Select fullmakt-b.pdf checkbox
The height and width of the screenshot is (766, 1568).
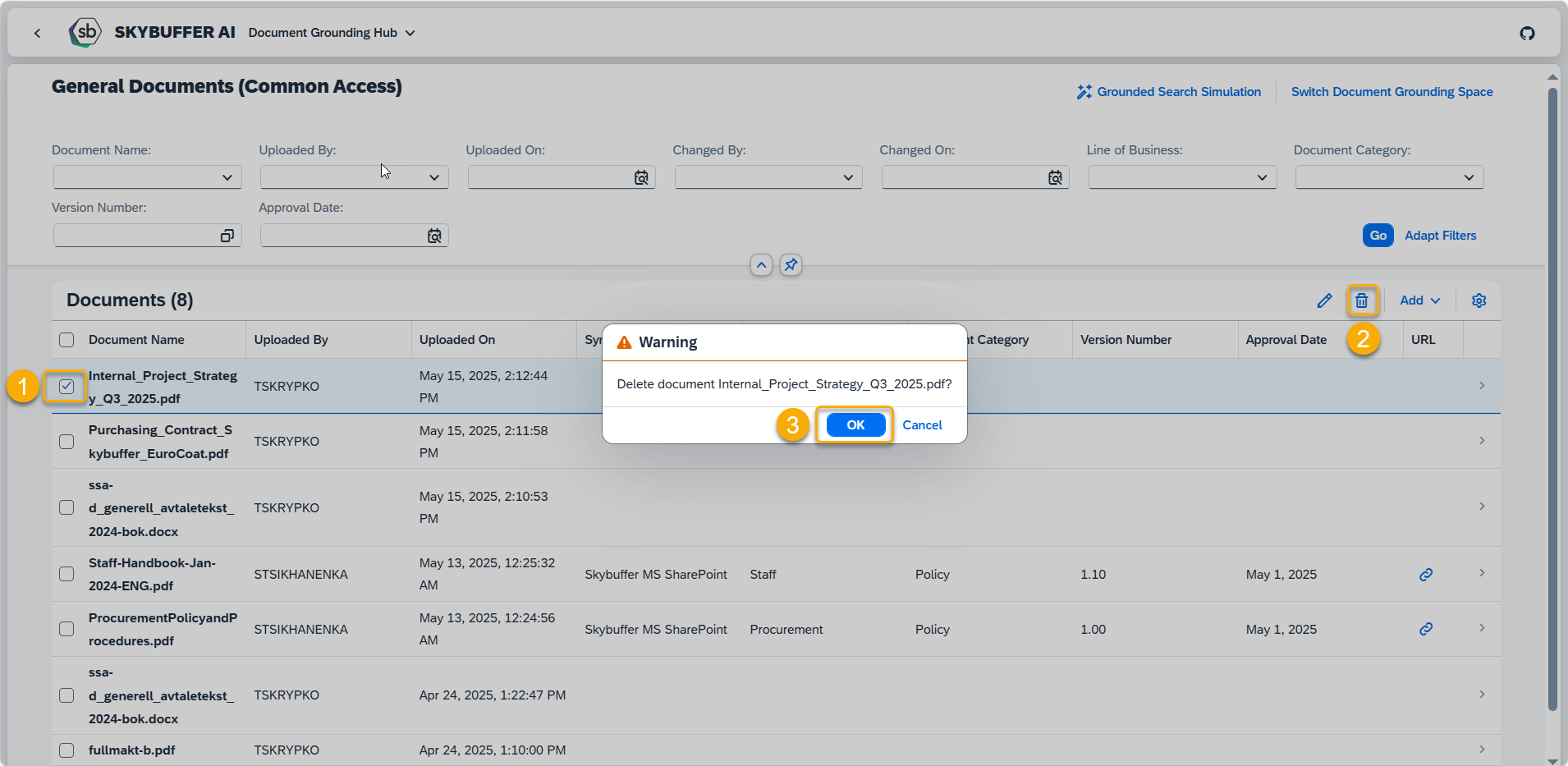pos(66,750)
